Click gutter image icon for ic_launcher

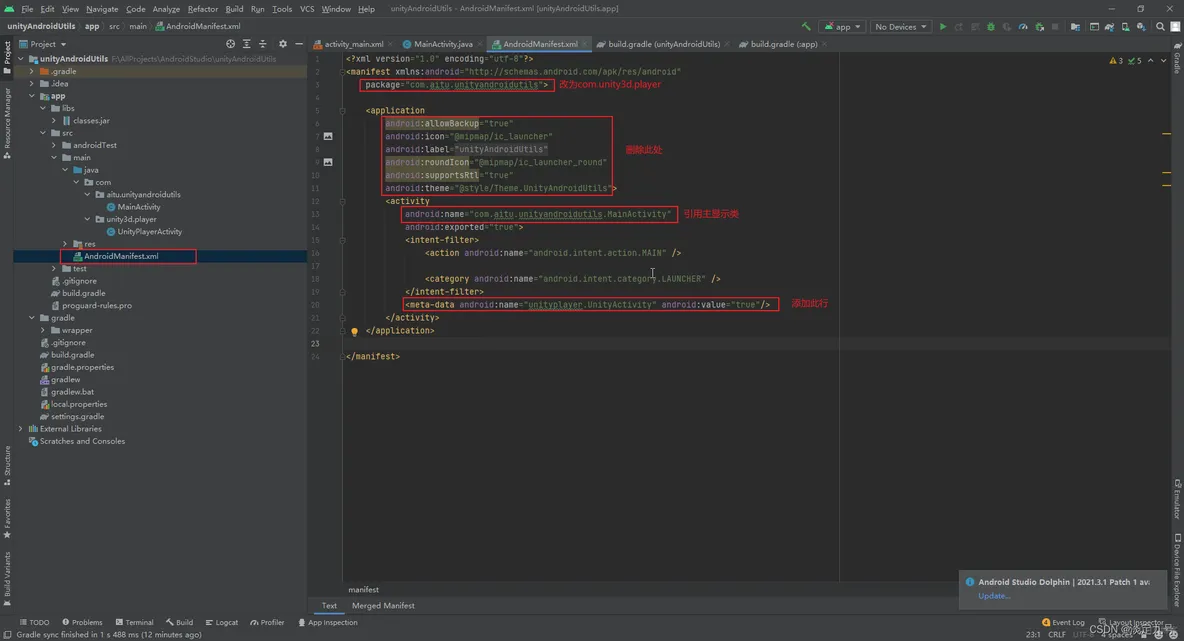pyautogui.click(x=328, y=136)
